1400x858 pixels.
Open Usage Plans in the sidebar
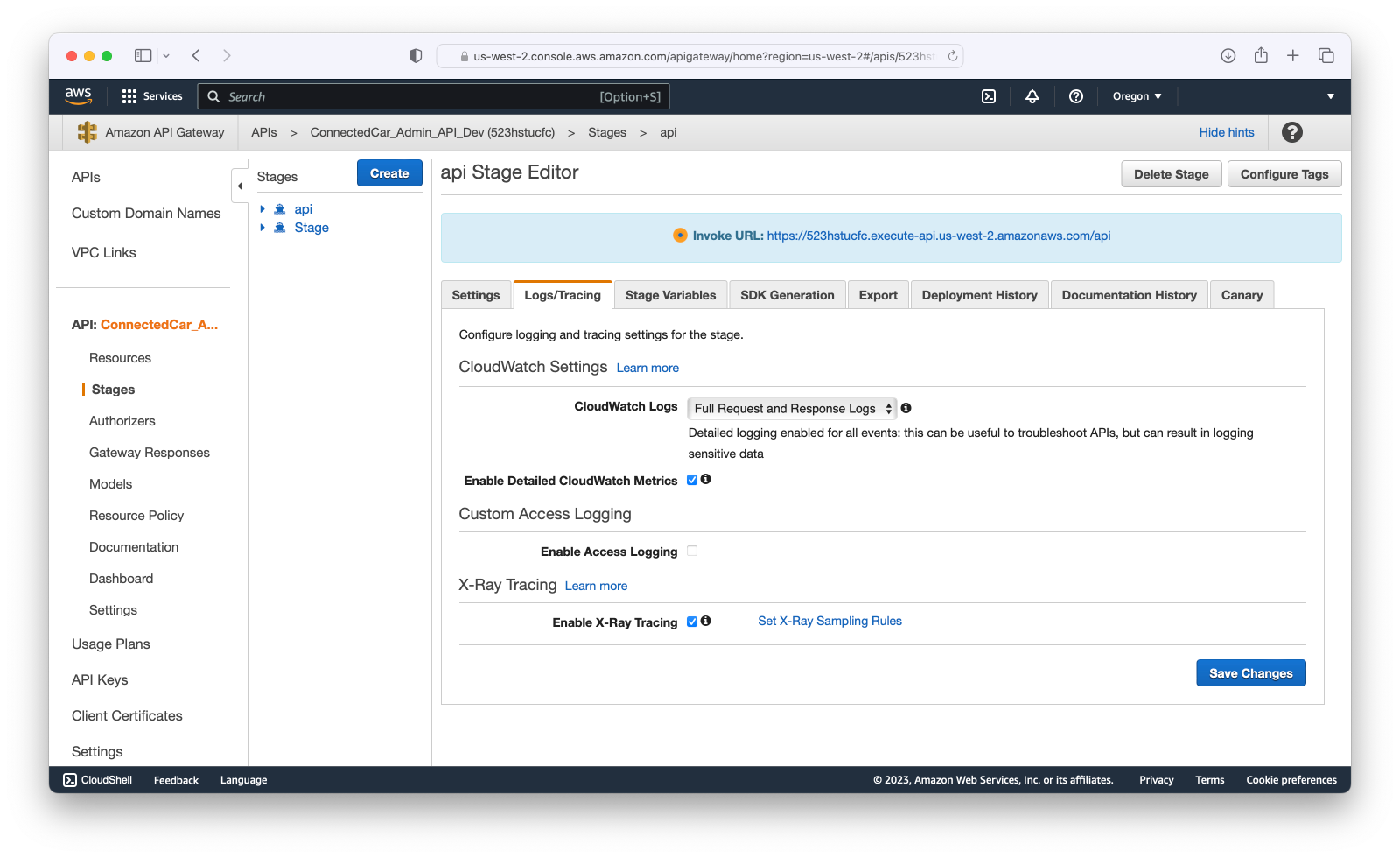pos(111,644)
